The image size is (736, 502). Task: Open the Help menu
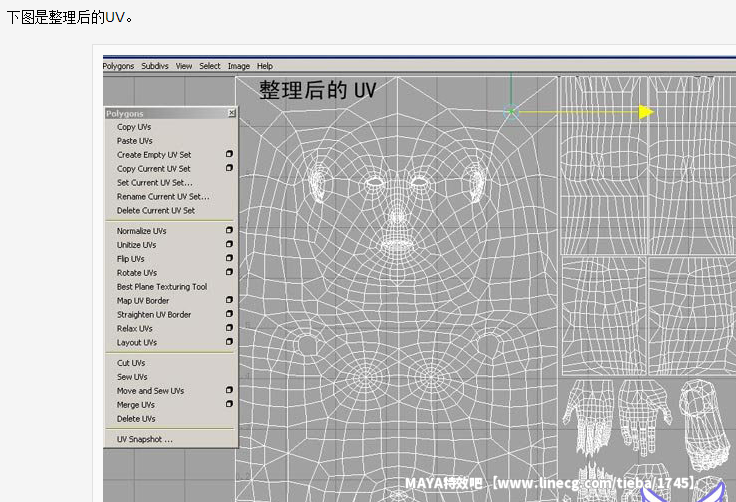pyautogui.click(x=265, y=66)
